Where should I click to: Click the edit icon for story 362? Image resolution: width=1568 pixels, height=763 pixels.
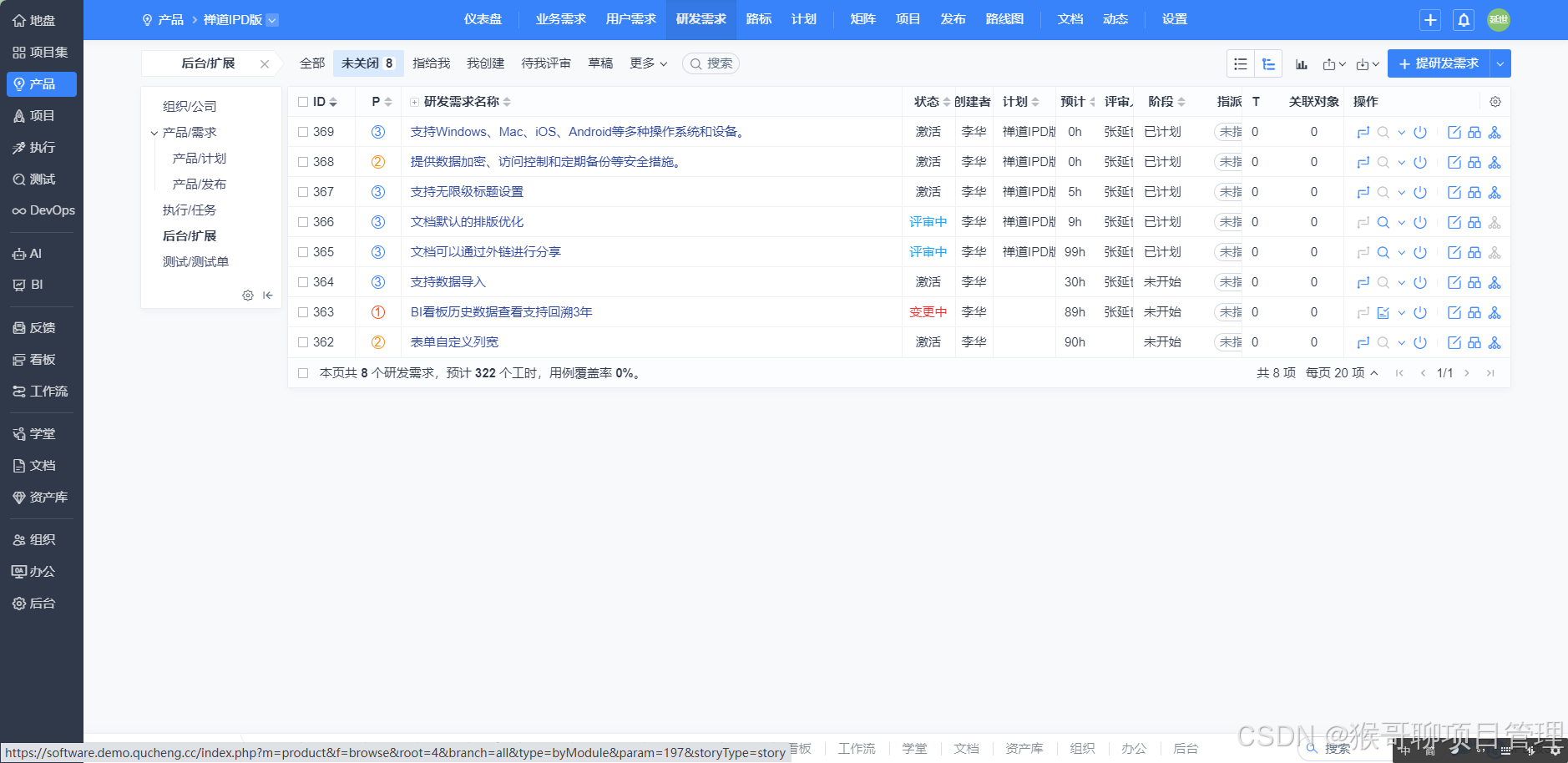click(1454, 342)
